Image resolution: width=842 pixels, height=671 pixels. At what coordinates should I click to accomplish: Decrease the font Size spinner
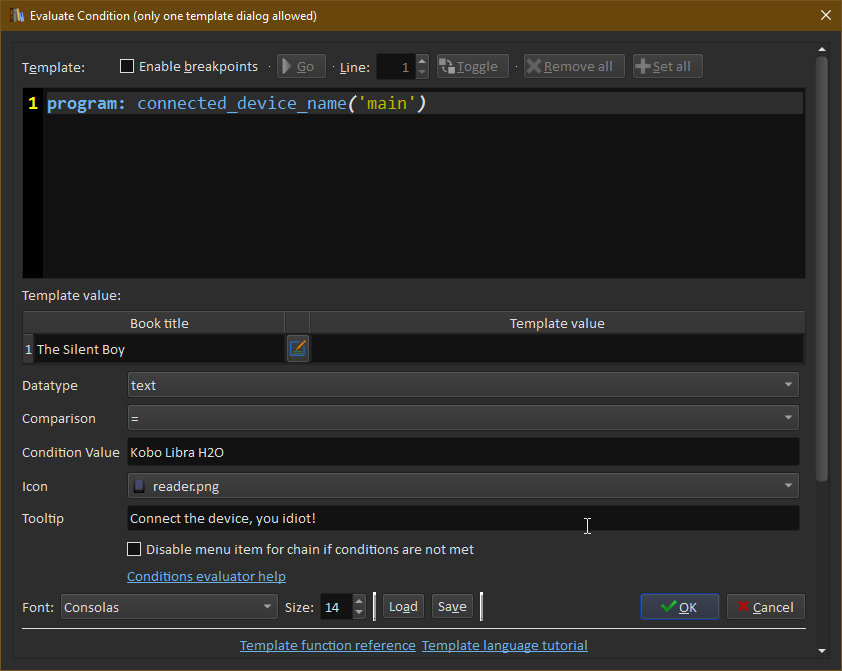click(x=359, y=612)
